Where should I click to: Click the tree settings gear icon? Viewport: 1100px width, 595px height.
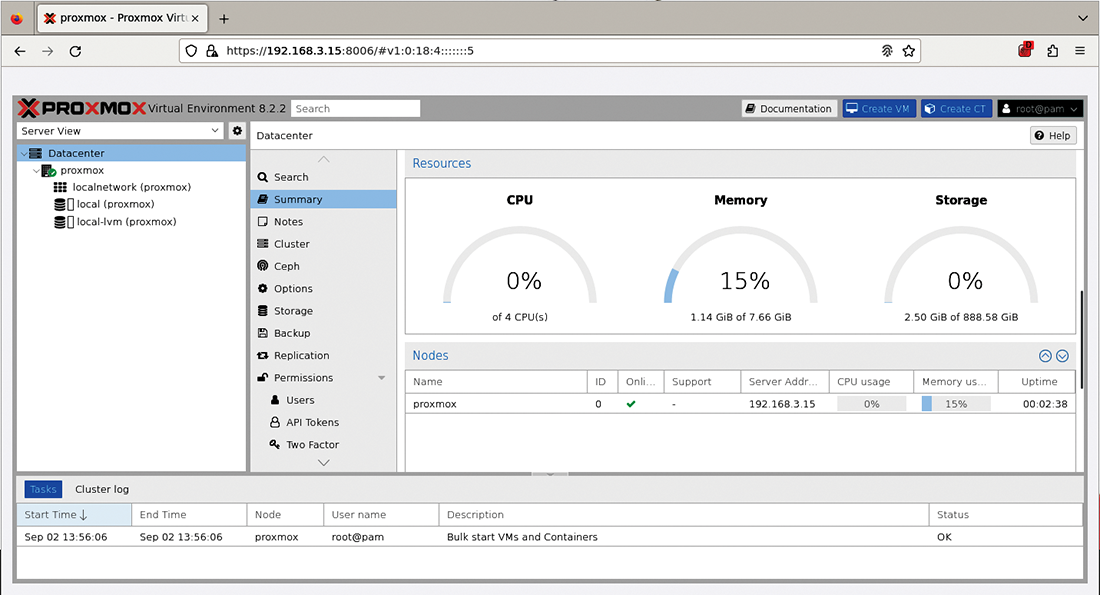coord(237,131)
